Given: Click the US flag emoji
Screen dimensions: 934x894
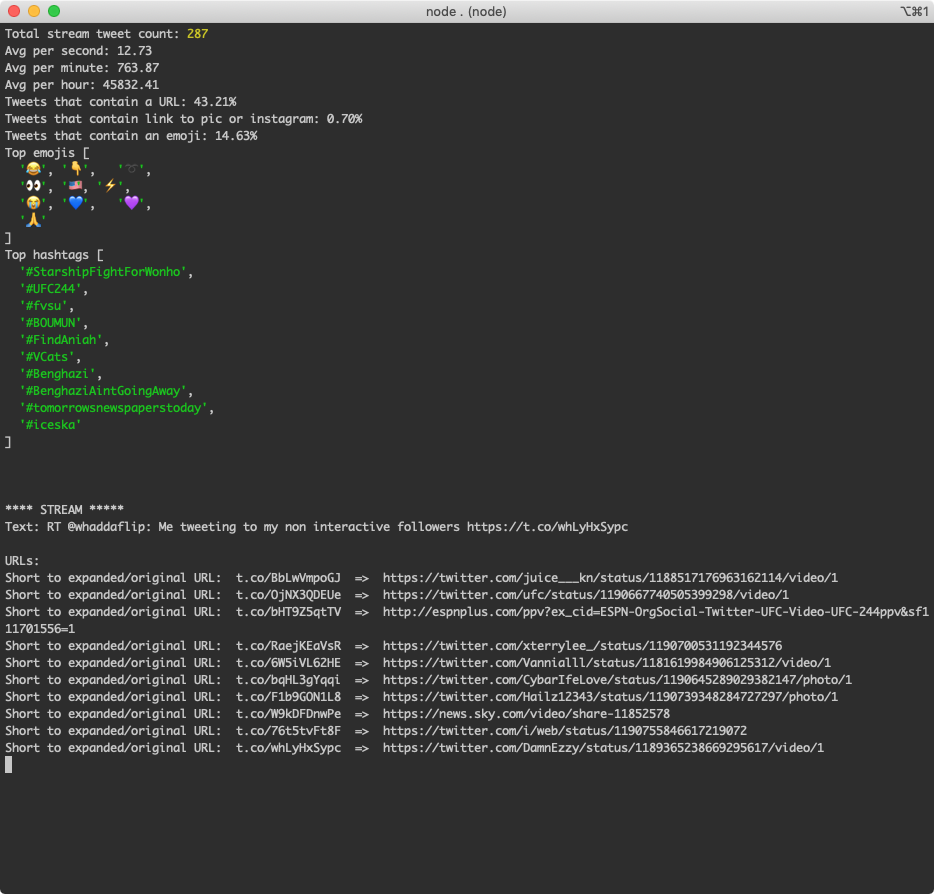Looking at the screenshot, I should coord(76,186).
